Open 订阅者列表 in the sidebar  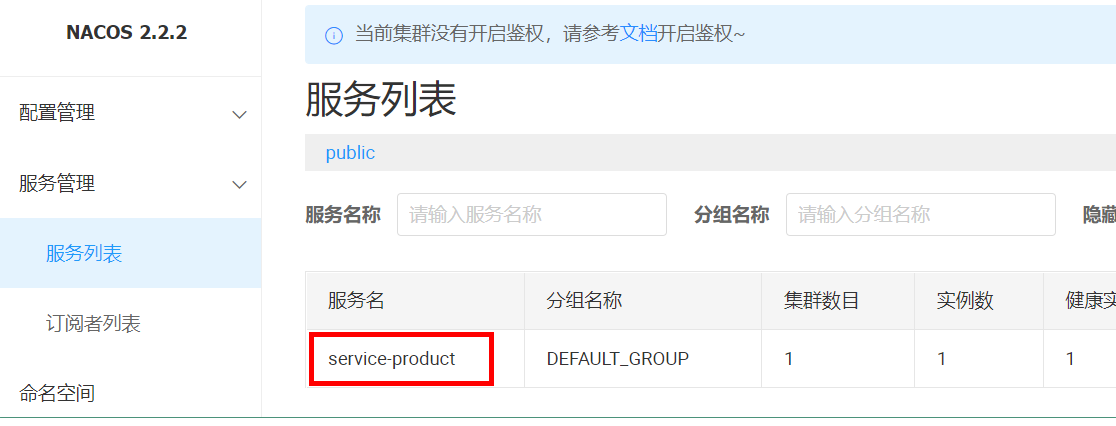pos(93,324)
